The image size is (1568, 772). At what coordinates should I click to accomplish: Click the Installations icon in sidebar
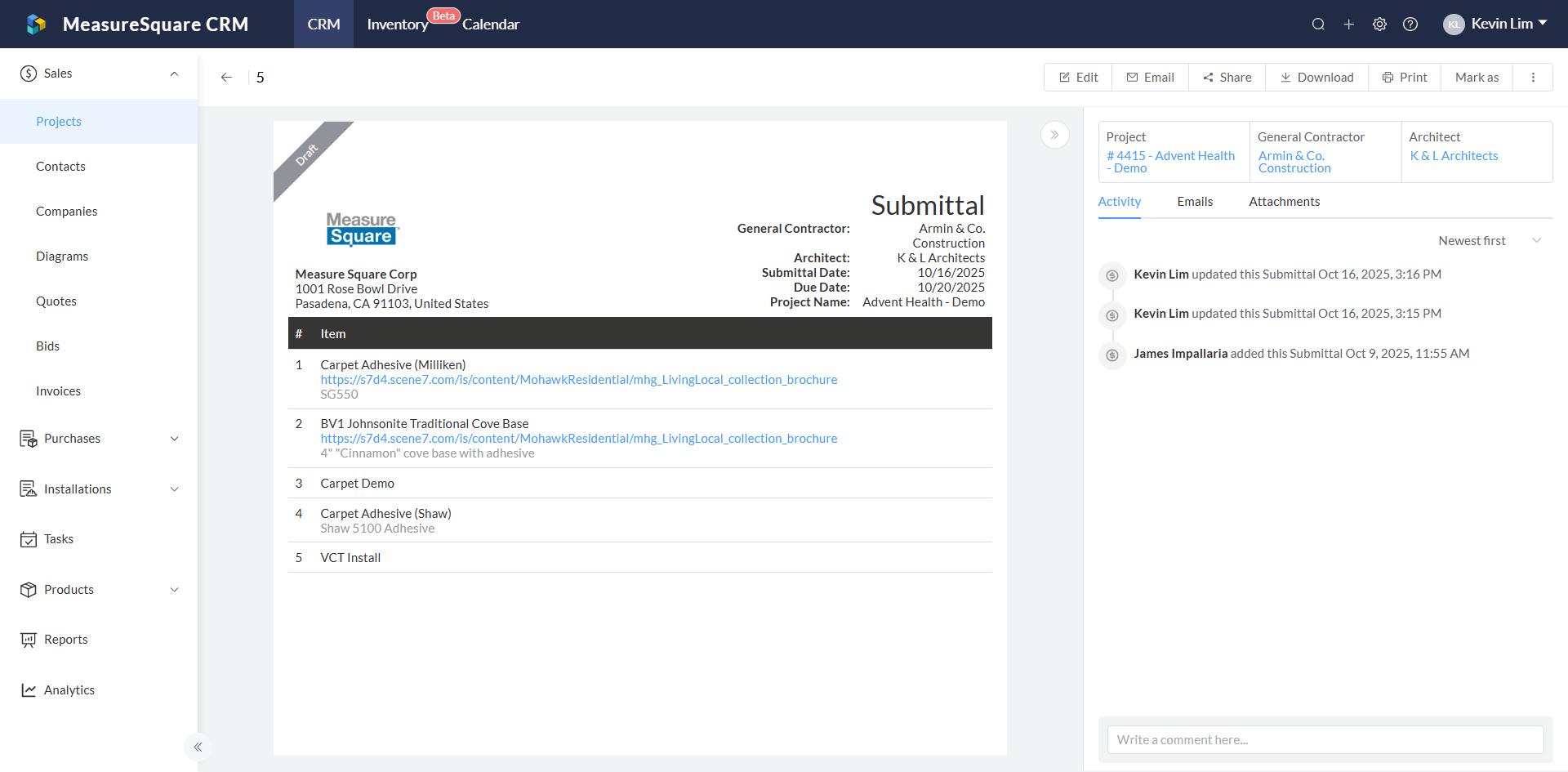click(x=29, y=489)
